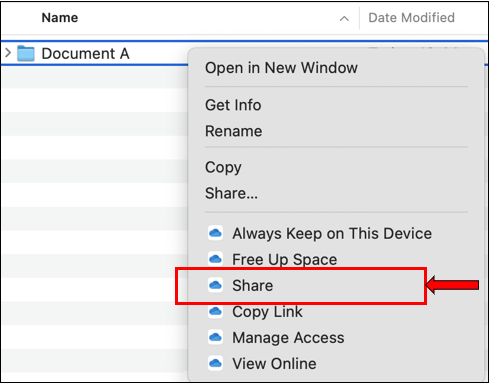Select Always Keep on This Device
491x385 pixels.
pos(332,234)
